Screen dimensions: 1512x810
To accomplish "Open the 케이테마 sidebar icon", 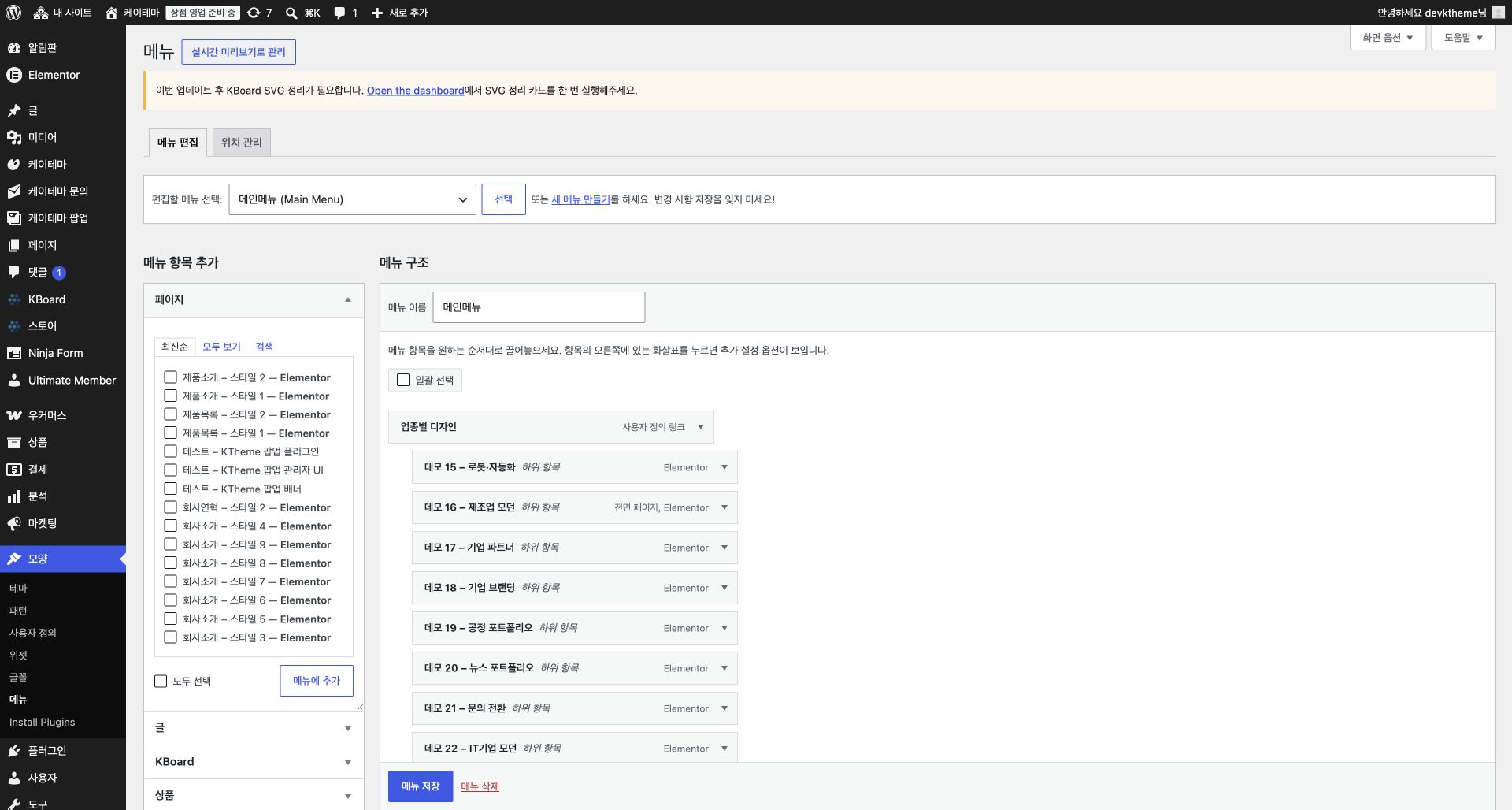I will coord(14,164).
